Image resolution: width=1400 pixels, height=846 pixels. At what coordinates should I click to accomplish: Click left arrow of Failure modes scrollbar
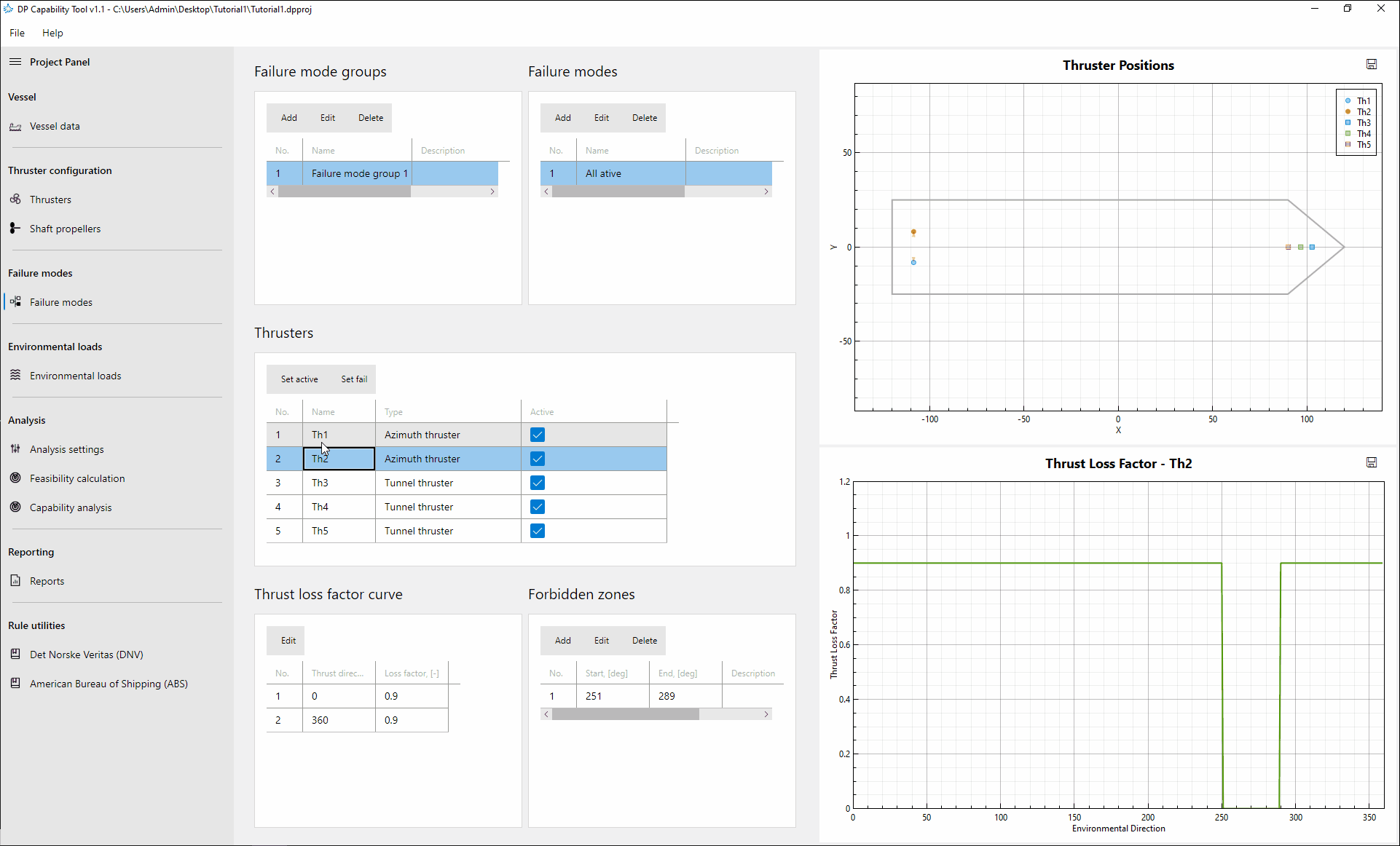546,191
